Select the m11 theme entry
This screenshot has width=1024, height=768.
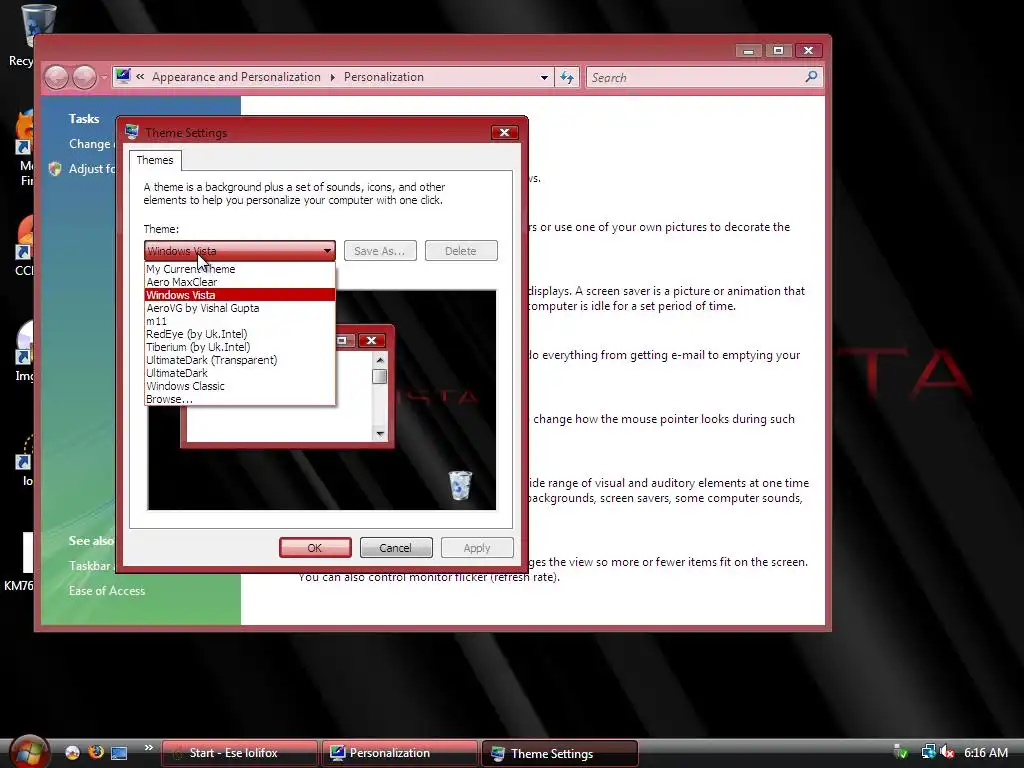pyautogui.click(x=240, y=321)
